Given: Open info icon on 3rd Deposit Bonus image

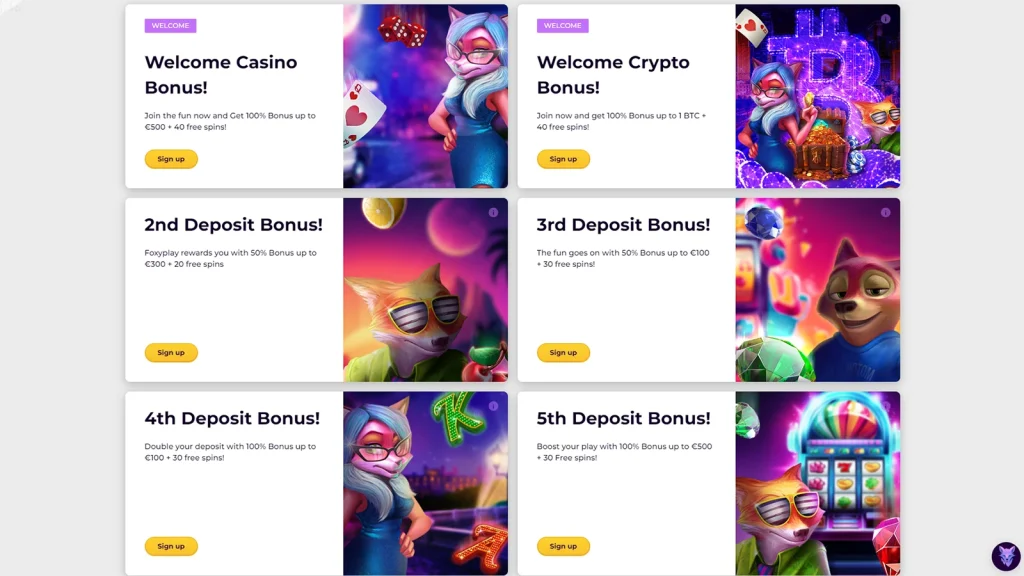Looking at the screenshot, I should [886, 213].
